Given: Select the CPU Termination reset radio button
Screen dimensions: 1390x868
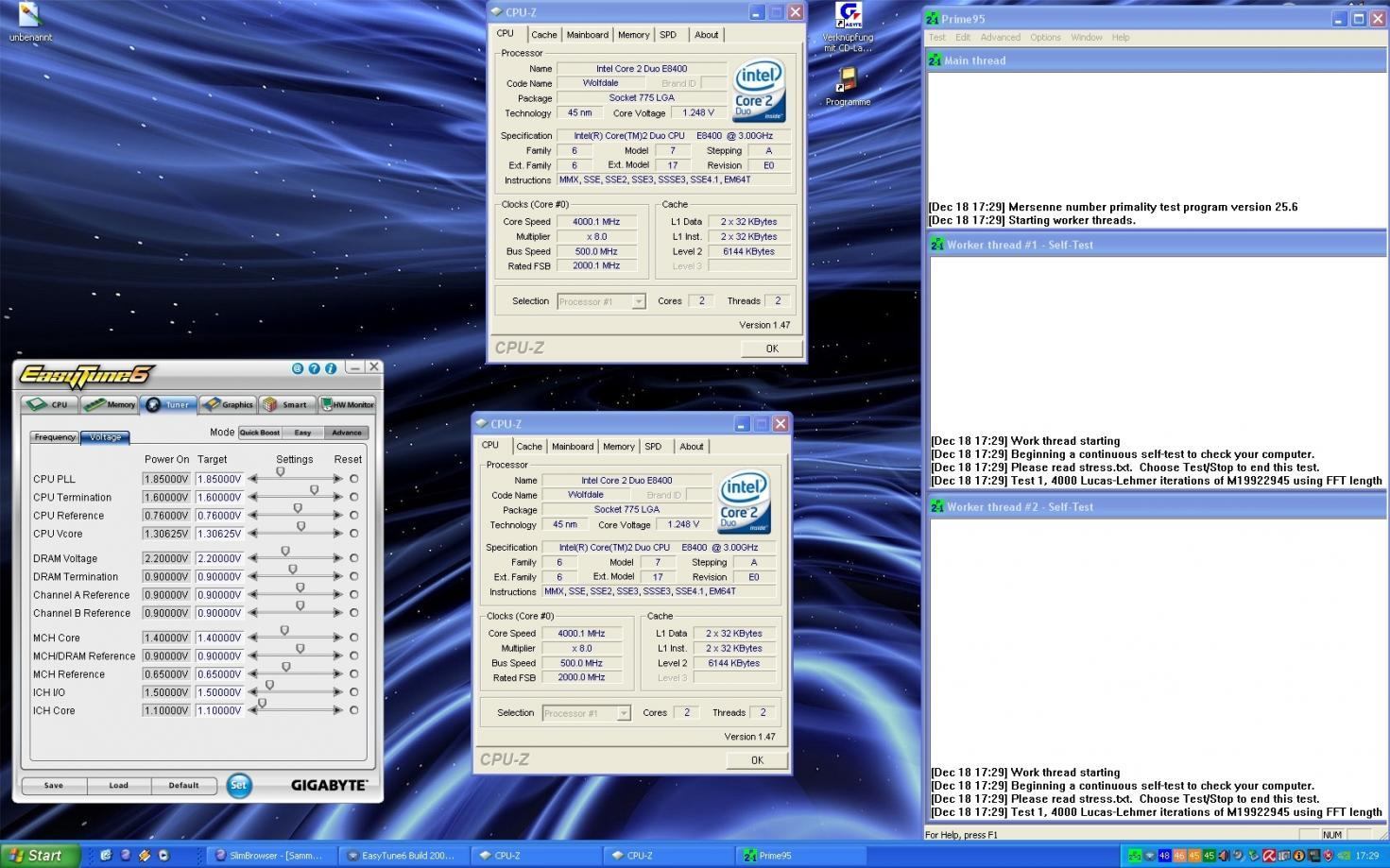Looking at the screenshot, I should (x=354, y=497).
